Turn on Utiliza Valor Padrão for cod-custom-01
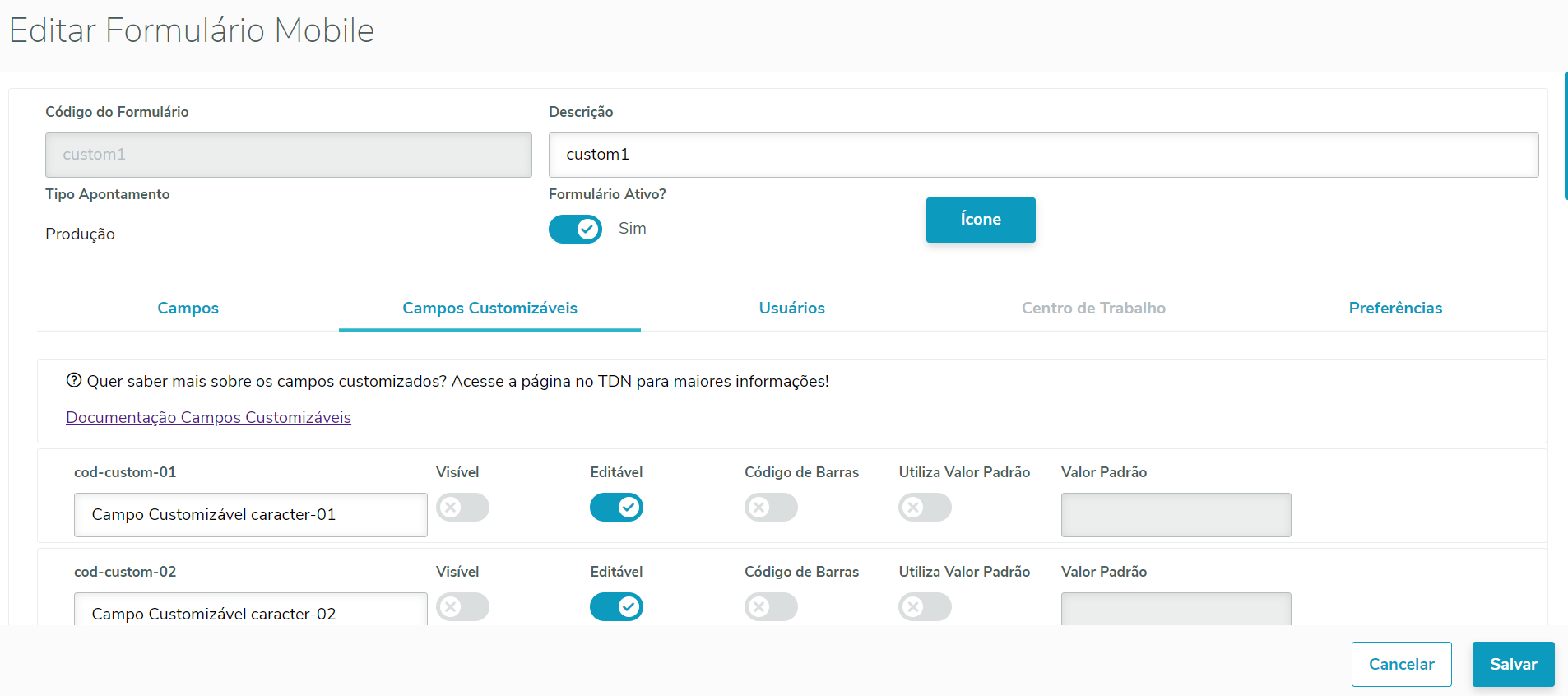The image size is (1568, 696). point(925,508)
